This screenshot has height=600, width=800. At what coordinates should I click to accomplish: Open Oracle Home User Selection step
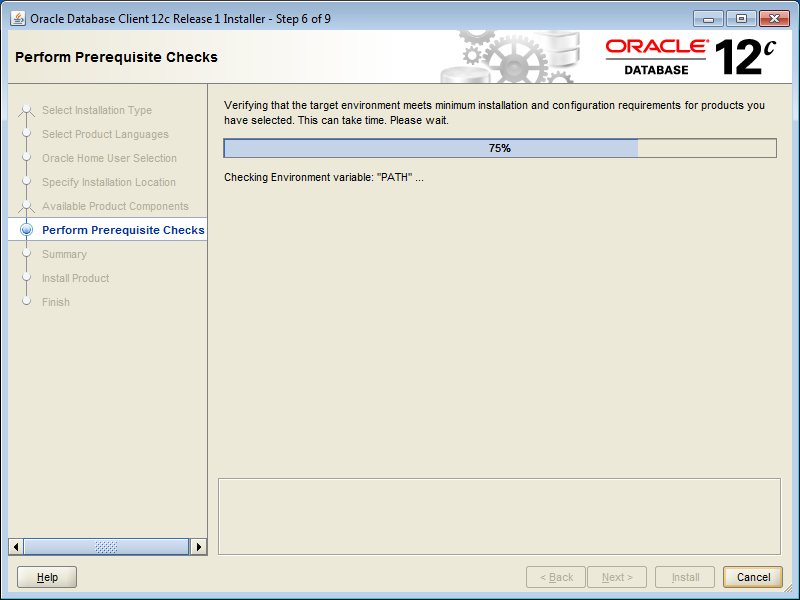(109, 158)
